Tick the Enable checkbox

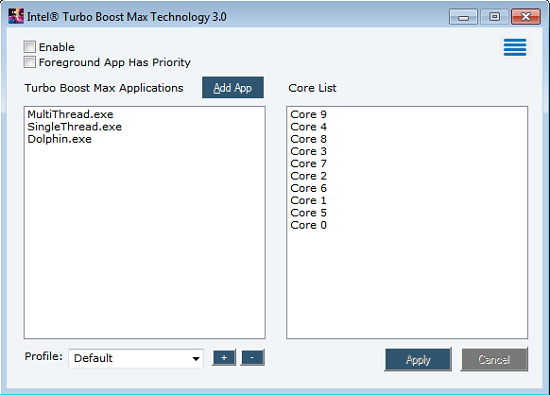click(29, 47)
